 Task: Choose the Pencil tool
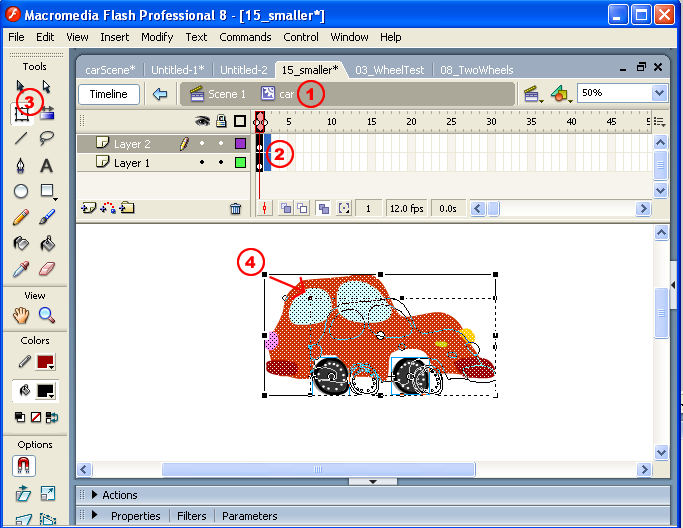tap(21, 217)
